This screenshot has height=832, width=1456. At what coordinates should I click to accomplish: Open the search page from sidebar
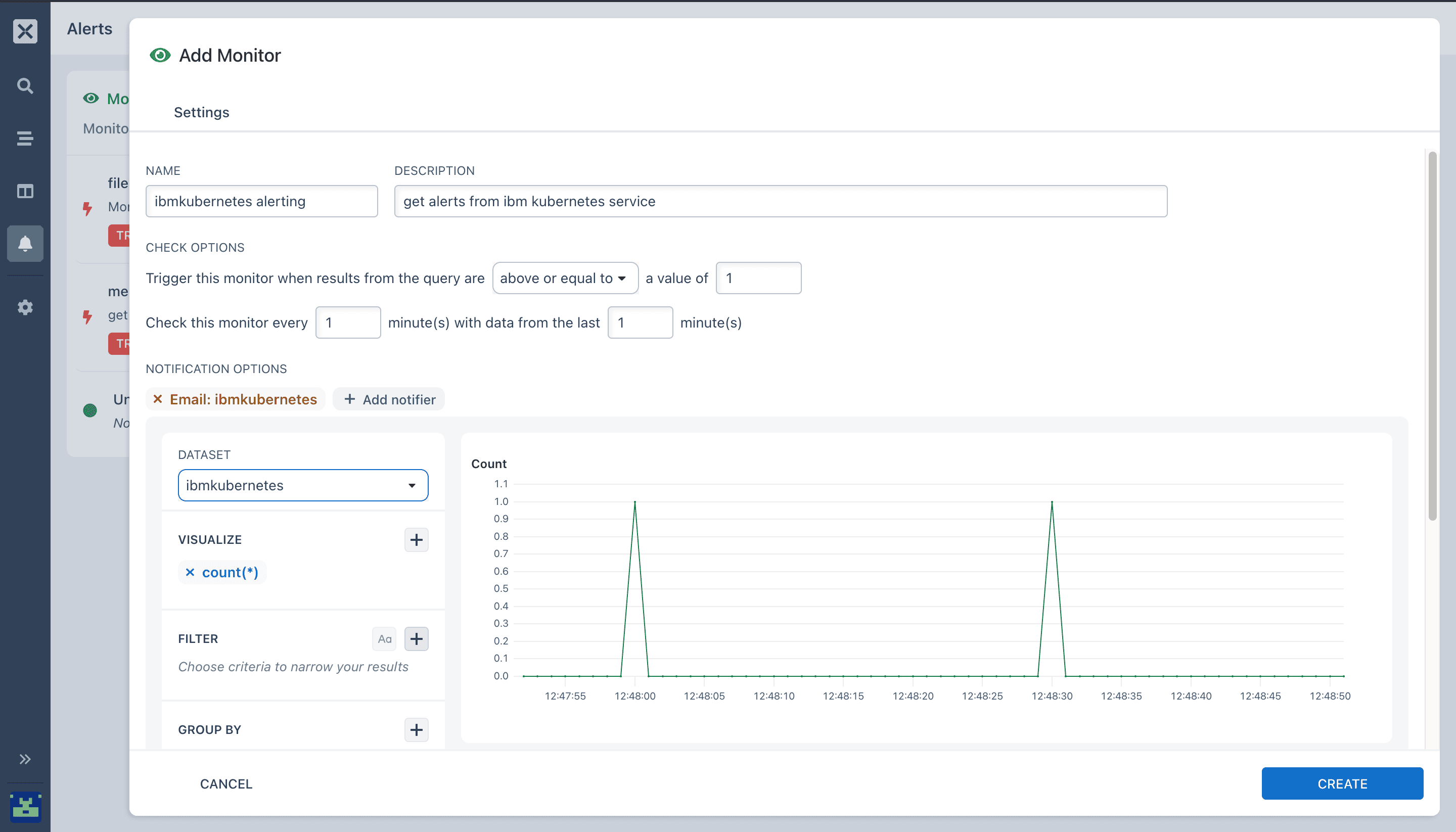coord(25,86)
